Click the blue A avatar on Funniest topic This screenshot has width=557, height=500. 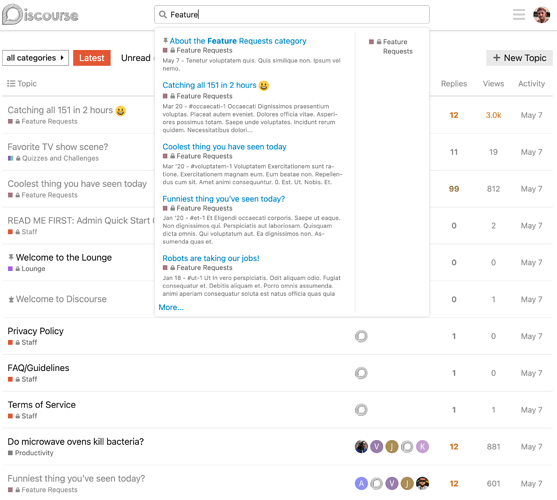click(x=361, y=483)
